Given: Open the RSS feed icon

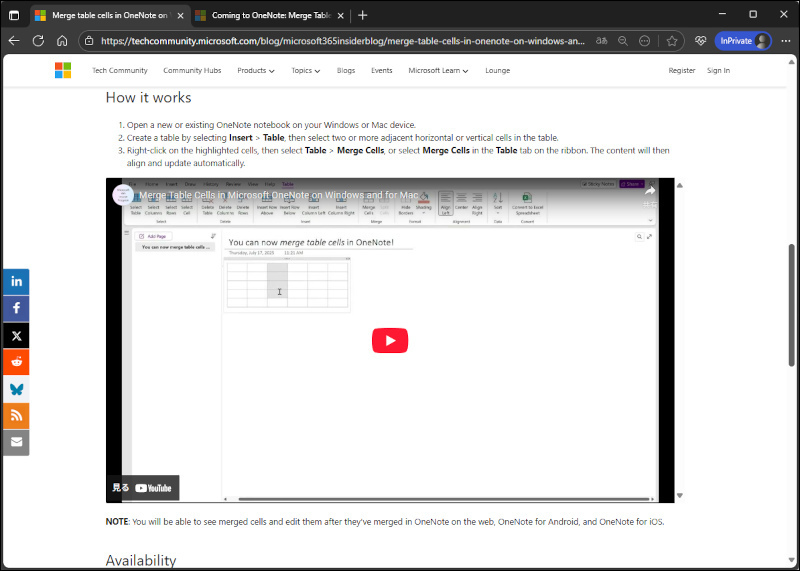Looking at the screenshot, I should click(16, 415).
